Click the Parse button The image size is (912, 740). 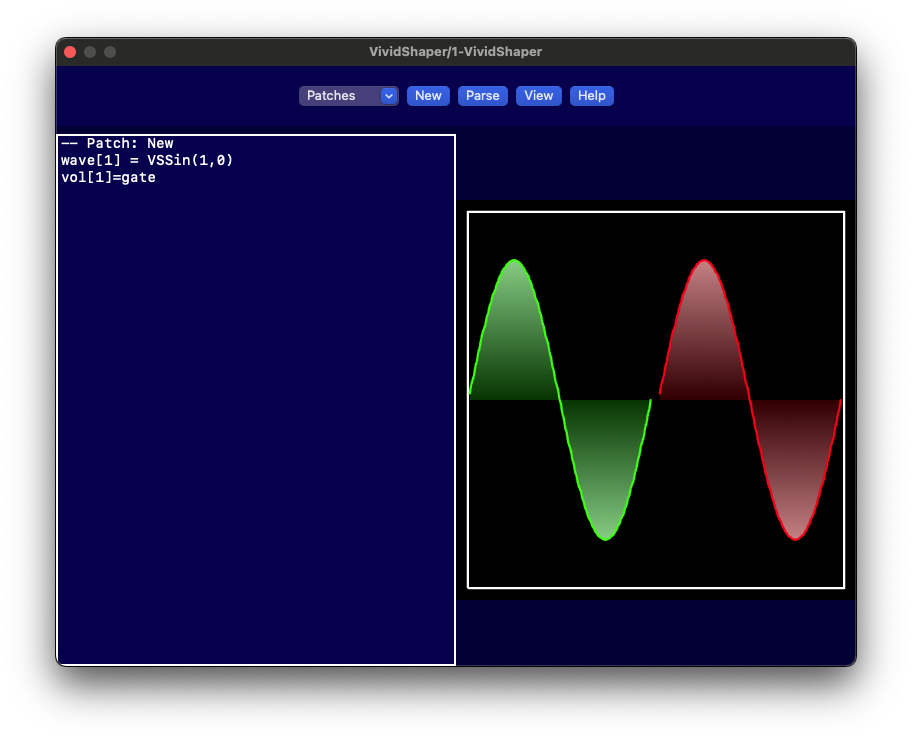[x=482, y=96]
